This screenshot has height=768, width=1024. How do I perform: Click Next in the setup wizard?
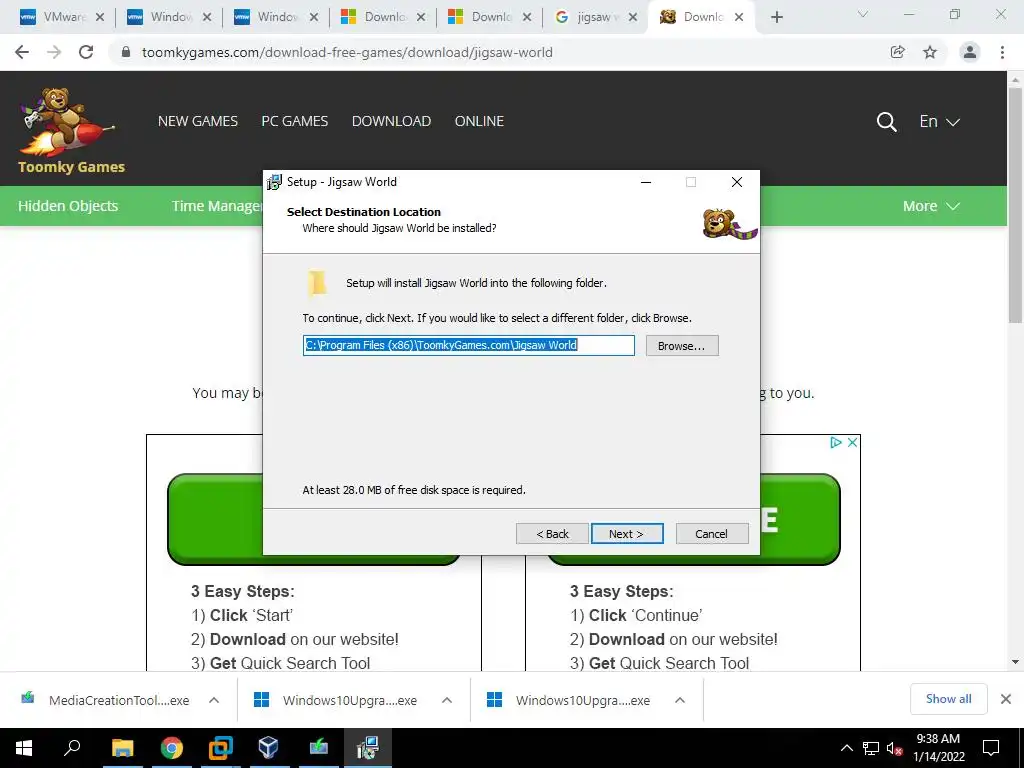tap(627, 534)
